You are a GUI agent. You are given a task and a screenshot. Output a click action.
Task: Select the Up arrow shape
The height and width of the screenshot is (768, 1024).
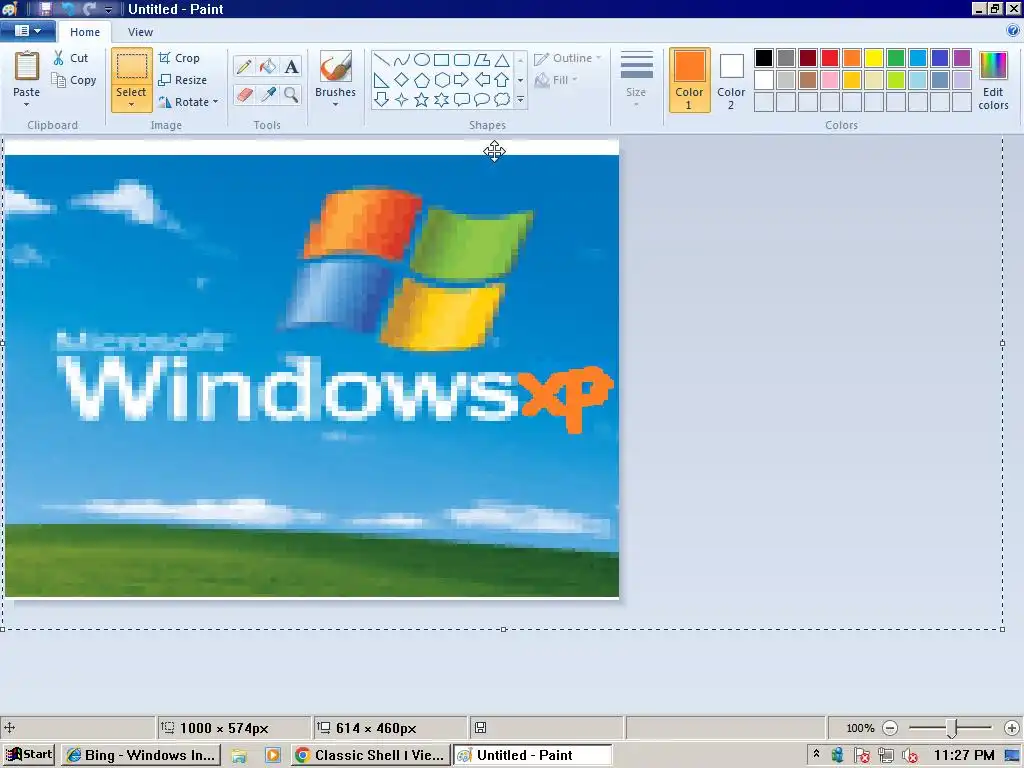point(502,80)
